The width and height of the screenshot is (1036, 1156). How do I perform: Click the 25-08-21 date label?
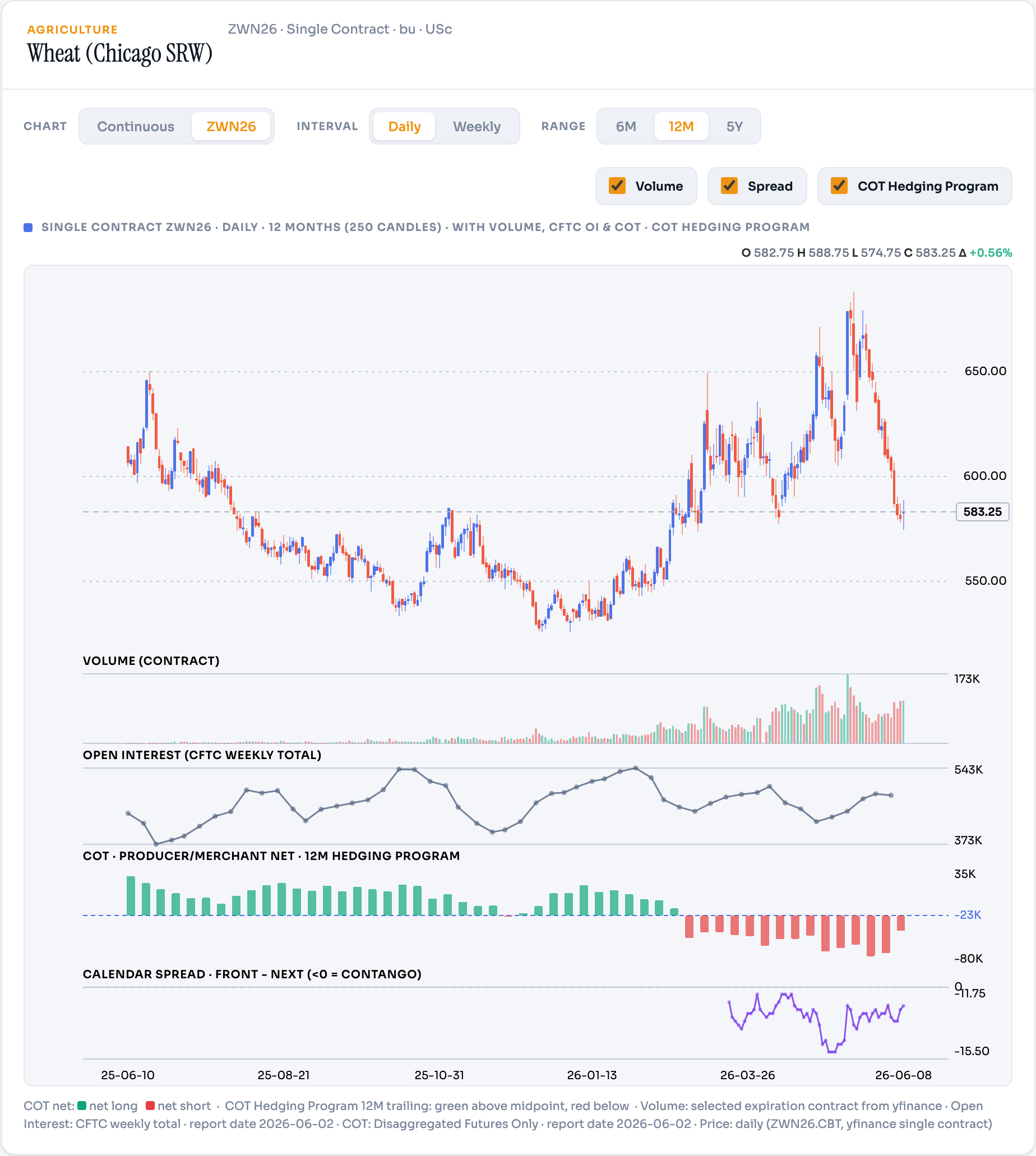(x=284, y=1075)
